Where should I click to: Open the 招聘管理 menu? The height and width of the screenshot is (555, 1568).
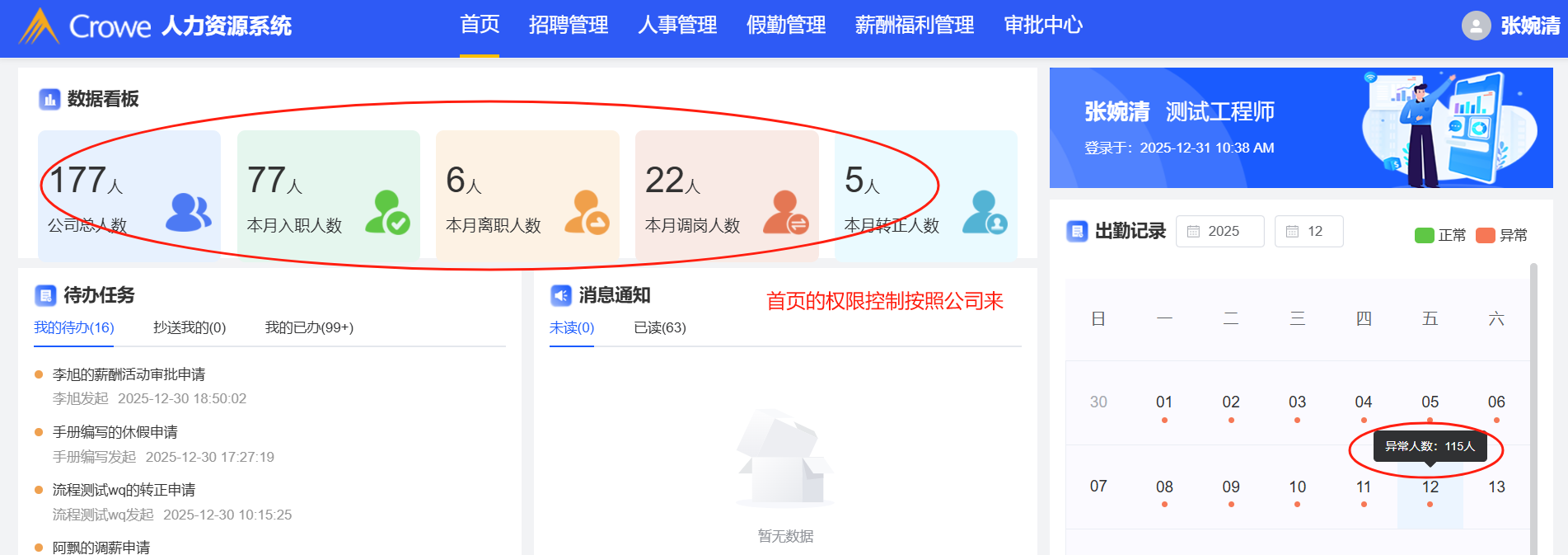[569, 25]
